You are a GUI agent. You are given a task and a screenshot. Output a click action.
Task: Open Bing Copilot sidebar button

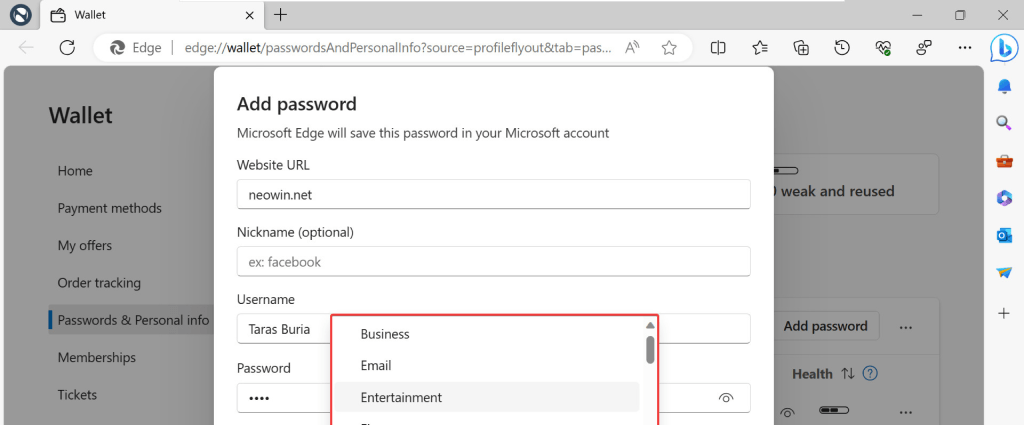(x=1004, y=48)
